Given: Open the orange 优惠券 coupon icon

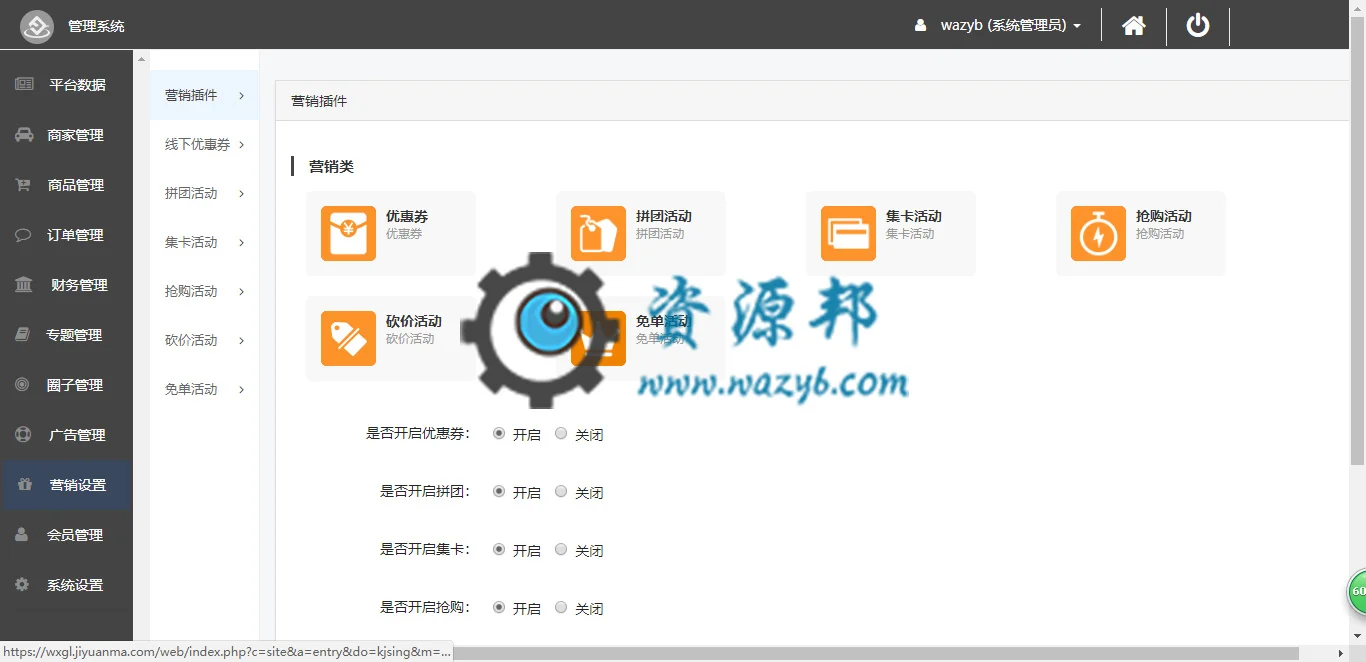Looking at the screenshot, I should click(348, 233).
